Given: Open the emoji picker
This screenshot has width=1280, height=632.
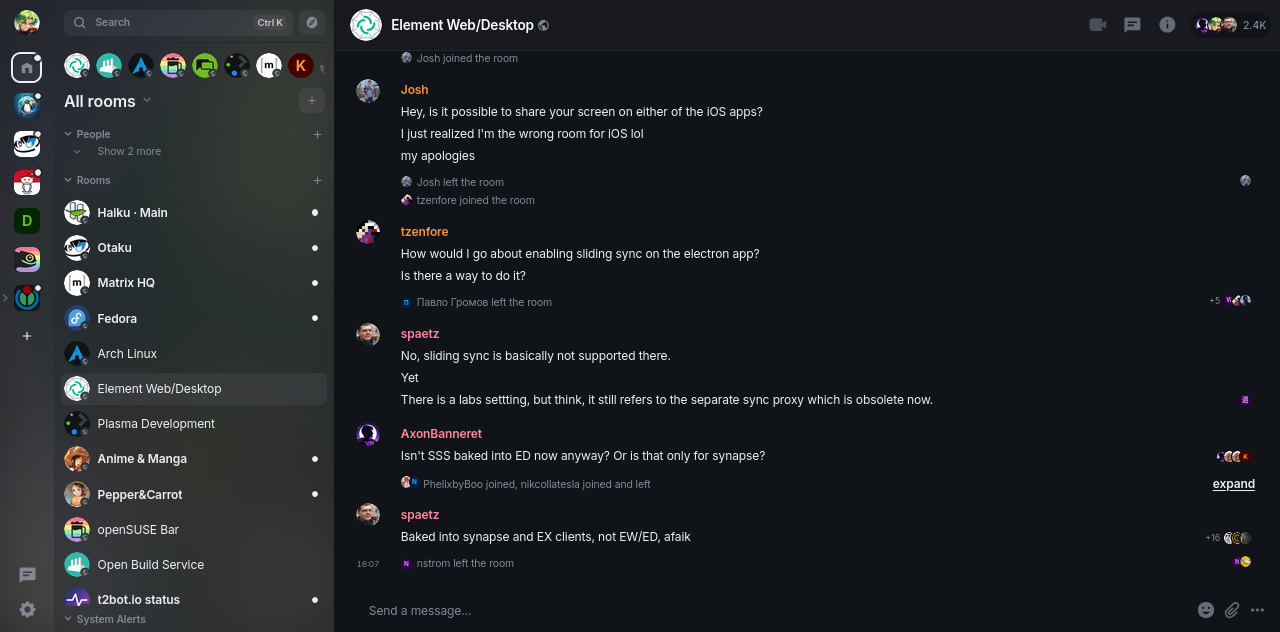Looking at the screenshot, I should pos(1206,610).
